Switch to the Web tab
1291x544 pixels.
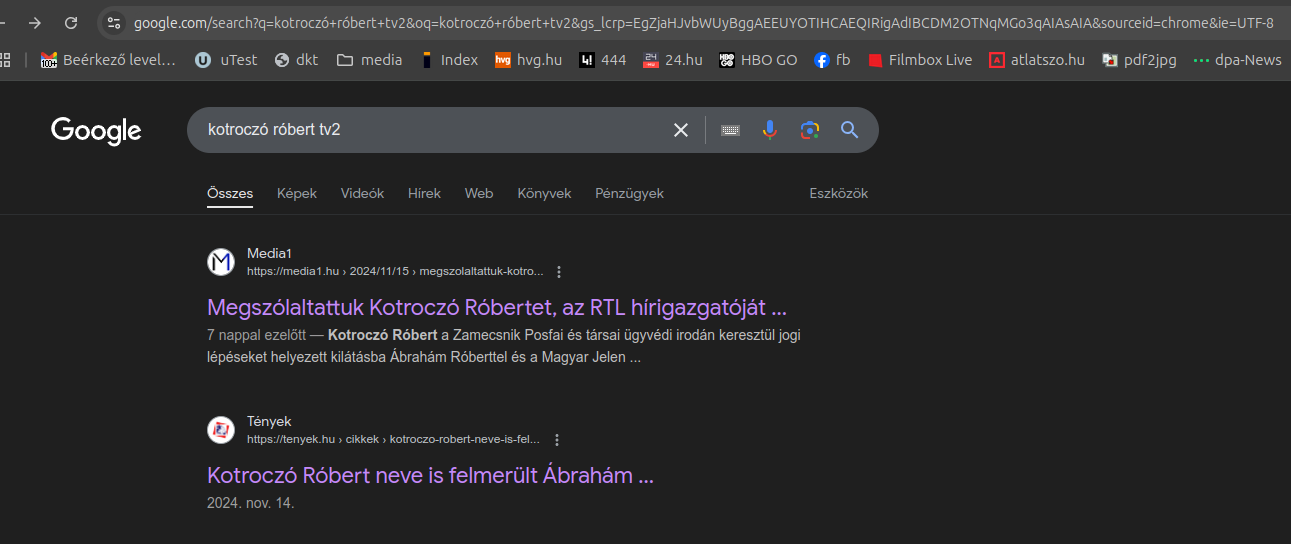pos(479,193)
